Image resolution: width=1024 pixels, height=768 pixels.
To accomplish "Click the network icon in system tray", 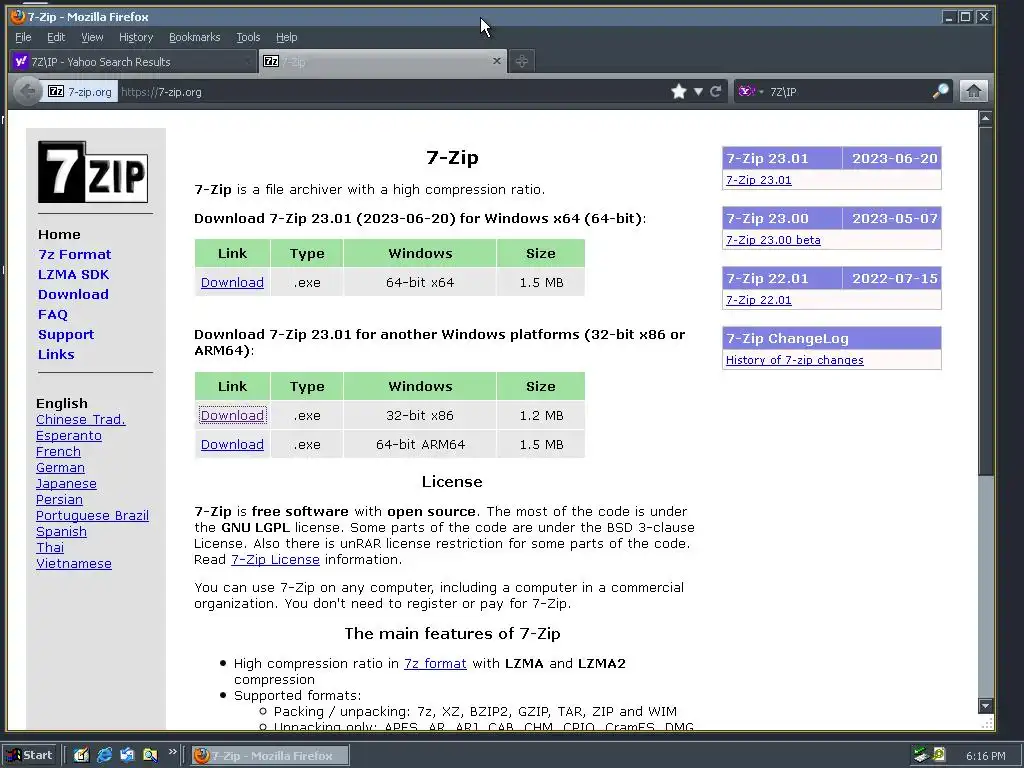I will pos(921,756).
